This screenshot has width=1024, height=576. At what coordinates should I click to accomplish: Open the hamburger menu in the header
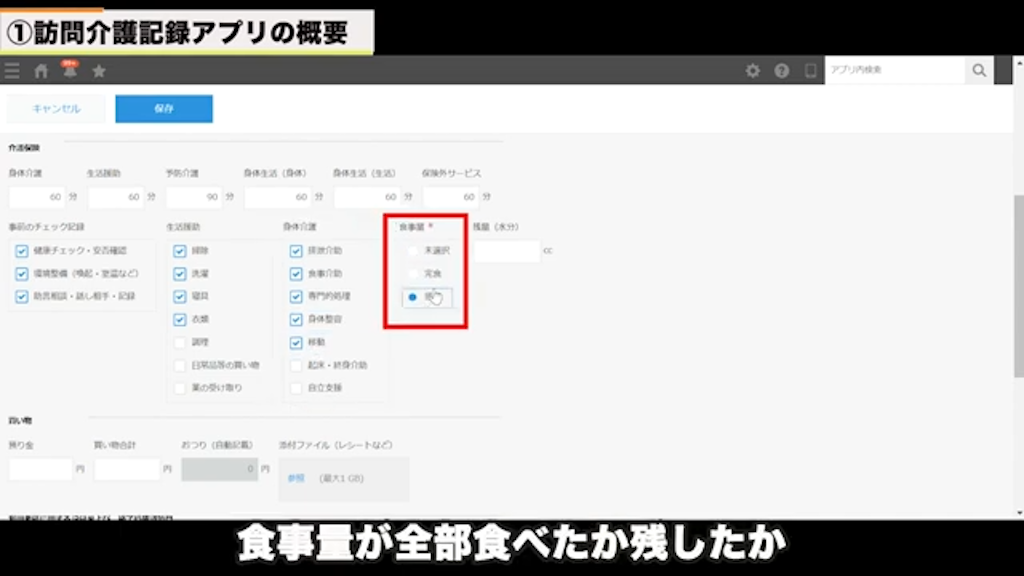click(12, 70)
